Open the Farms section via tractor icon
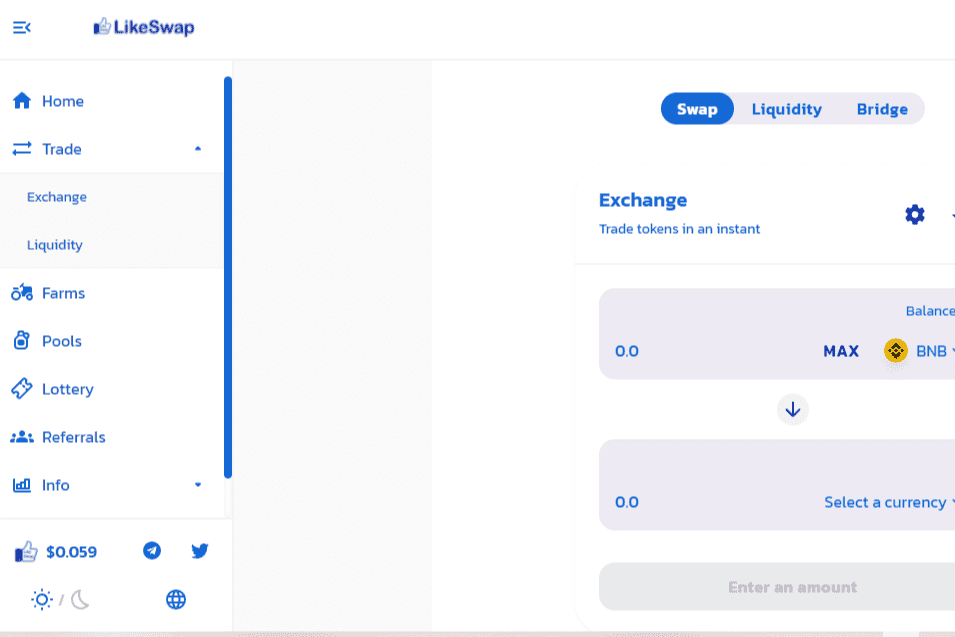This screenshot has width=955, height=637. coord(20,292)
